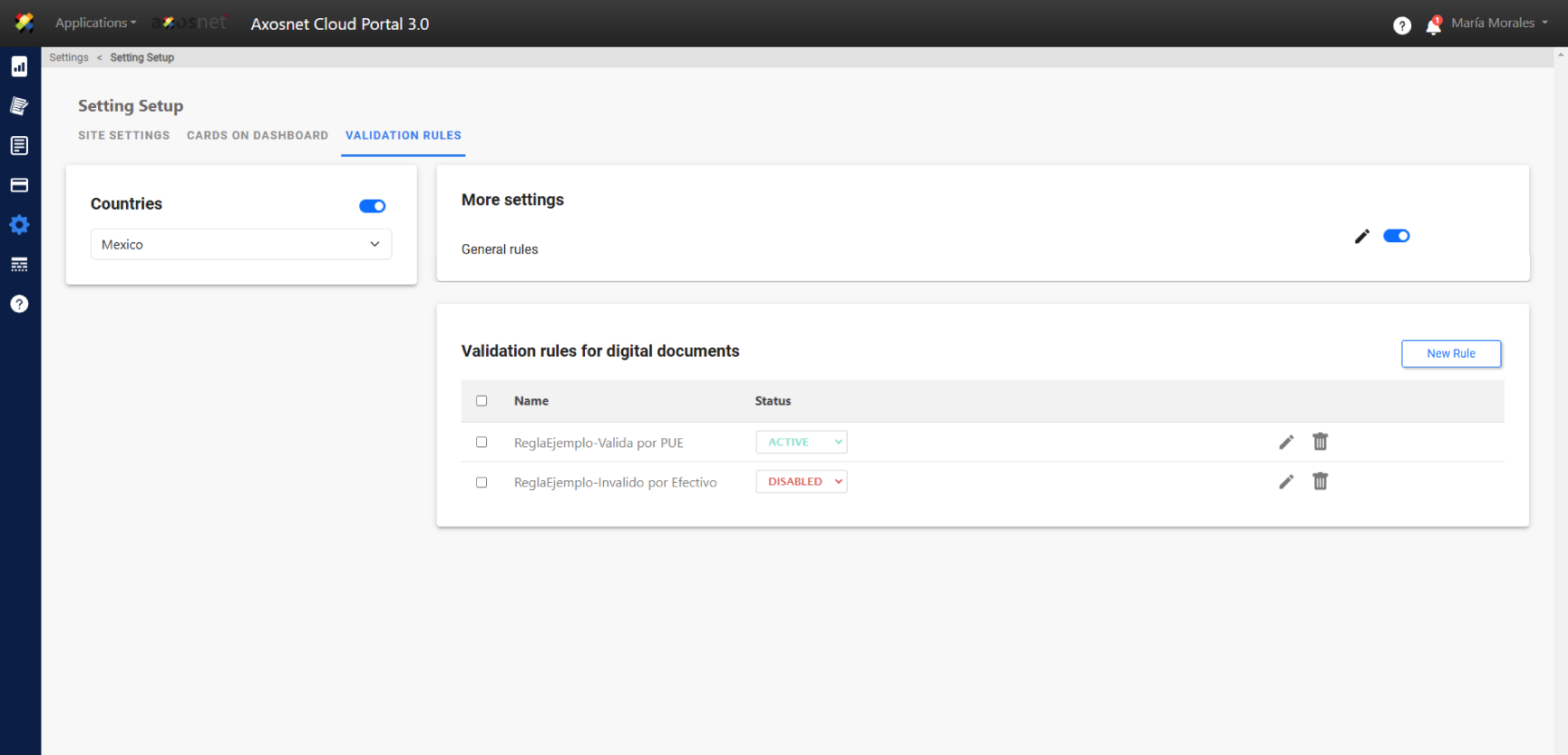Screen dimensions: 1568x755
Task: Open the ACTIVE status dropdown
Action: point(801,442)
